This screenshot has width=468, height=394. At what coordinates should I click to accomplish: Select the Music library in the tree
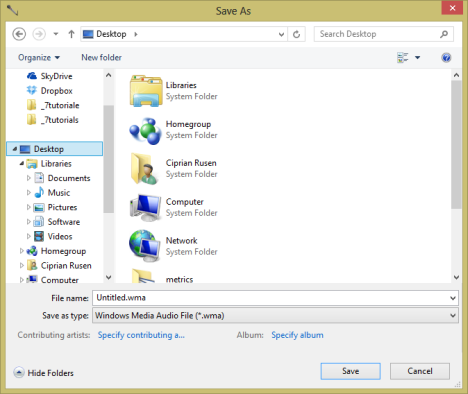click(52, 192)
